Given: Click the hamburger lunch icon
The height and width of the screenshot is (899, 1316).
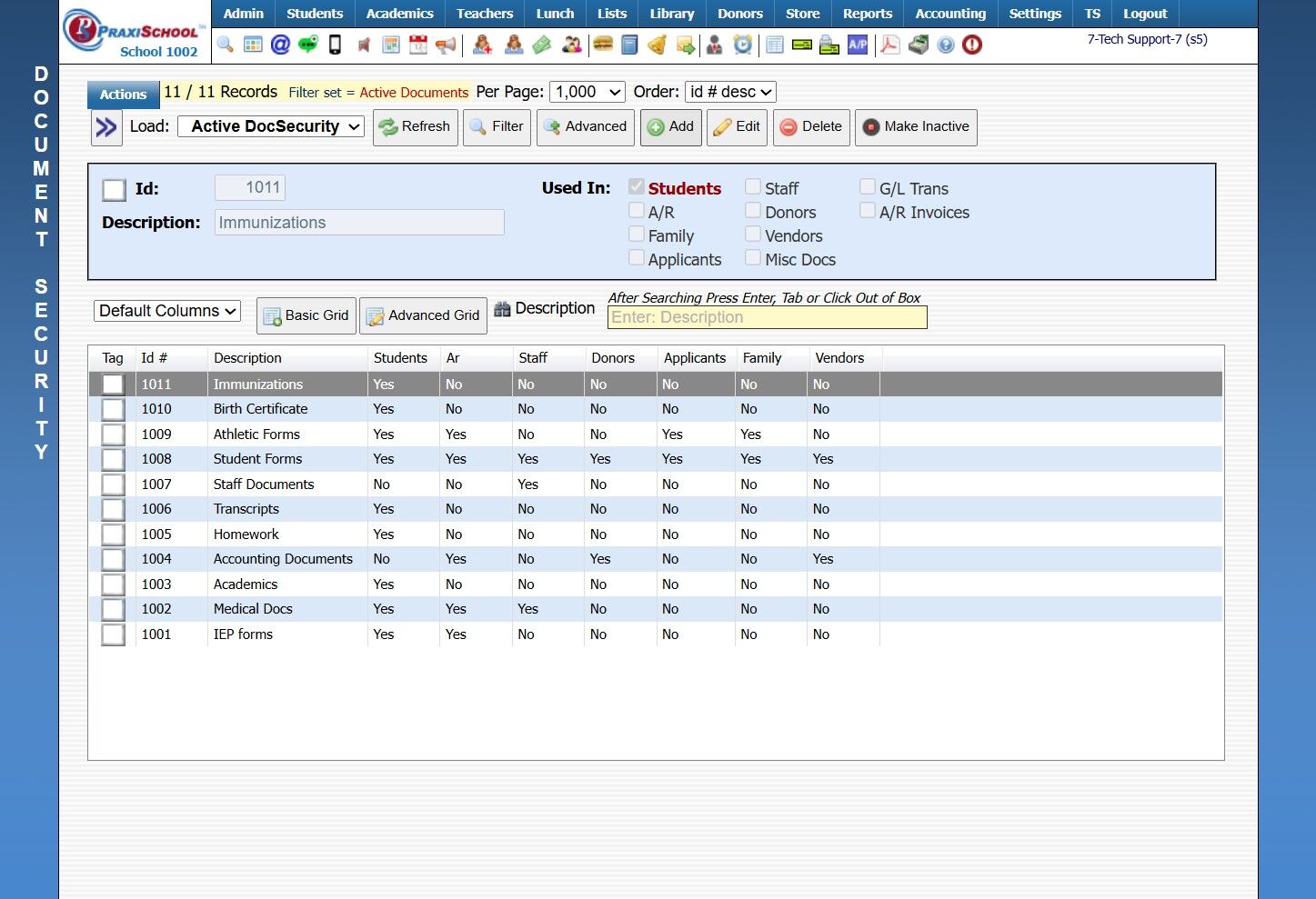Looking at the screenshot, I should point(602,45).
